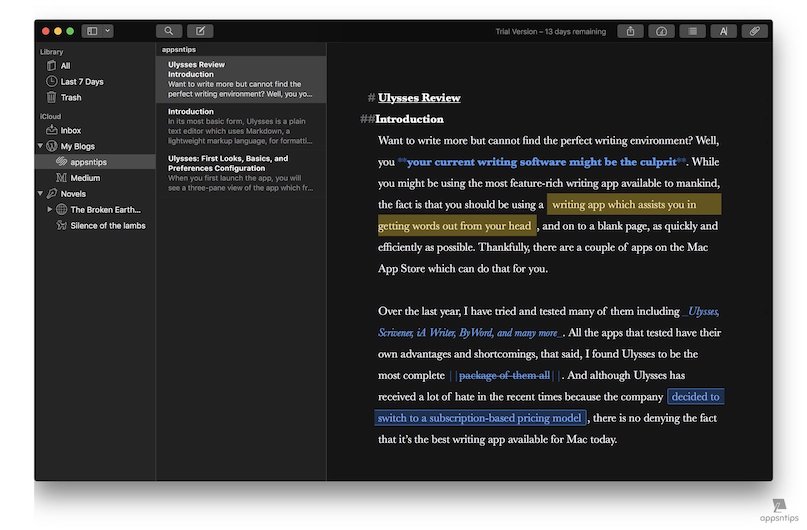
Task: Click the share/export icon
Action: tap(630, 31)
